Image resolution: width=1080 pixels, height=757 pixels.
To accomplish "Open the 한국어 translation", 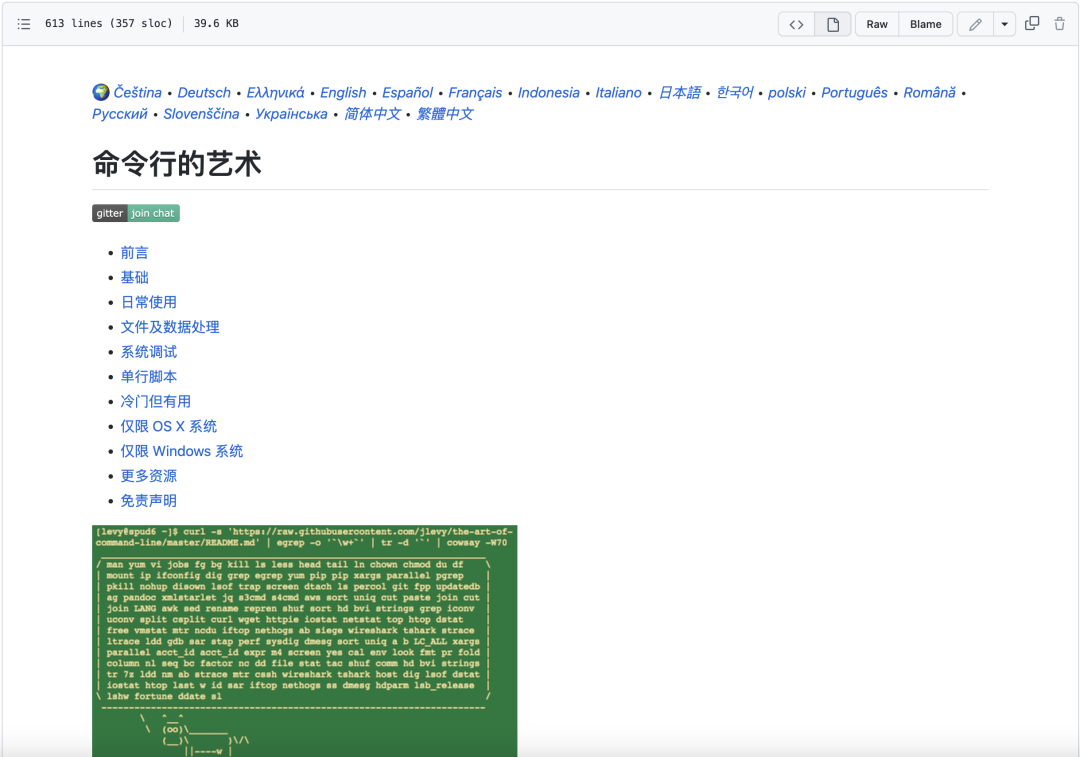I will (735, 92).
